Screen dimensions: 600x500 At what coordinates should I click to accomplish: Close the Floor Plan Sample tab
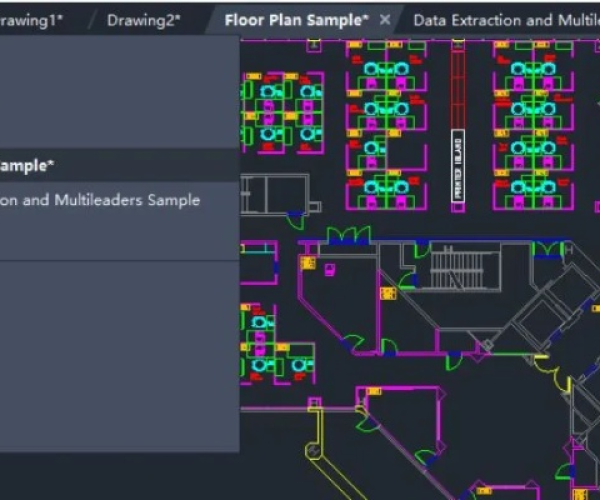point(385,20)
